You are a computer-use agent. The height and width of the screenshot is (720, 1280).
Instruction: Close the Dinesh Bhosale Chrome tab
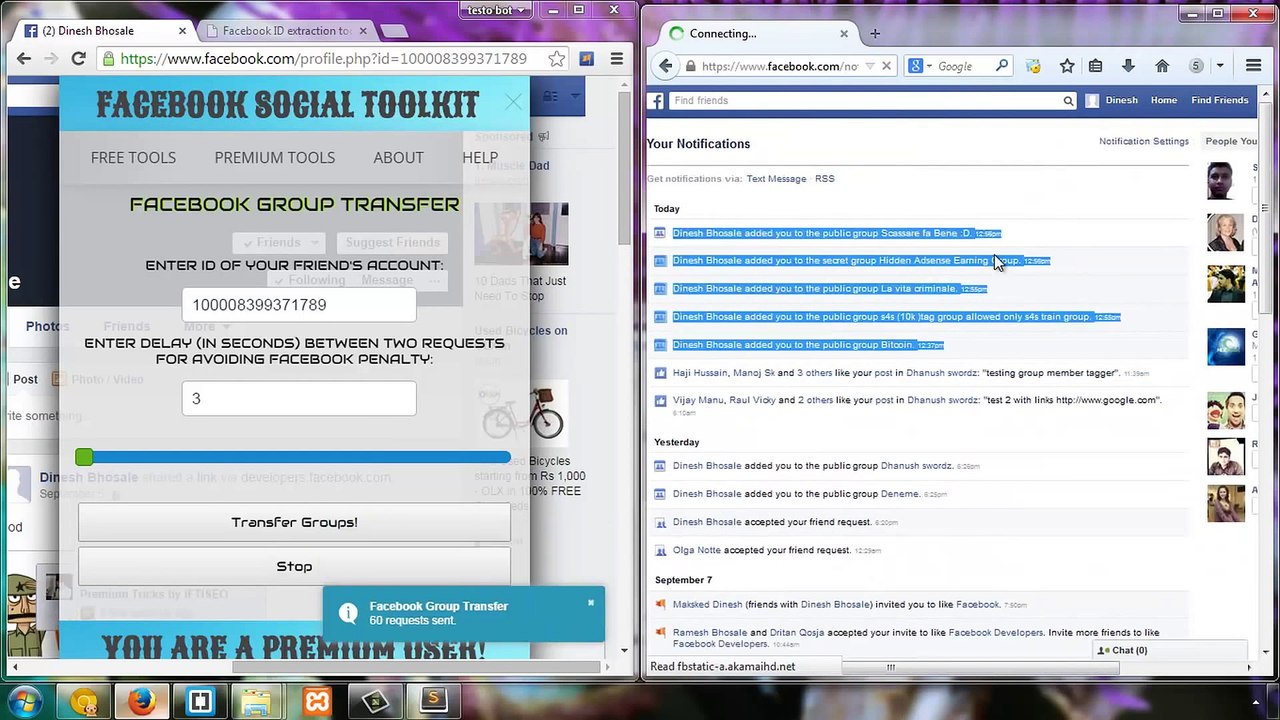pyautogui.click(x=182, y=31)
